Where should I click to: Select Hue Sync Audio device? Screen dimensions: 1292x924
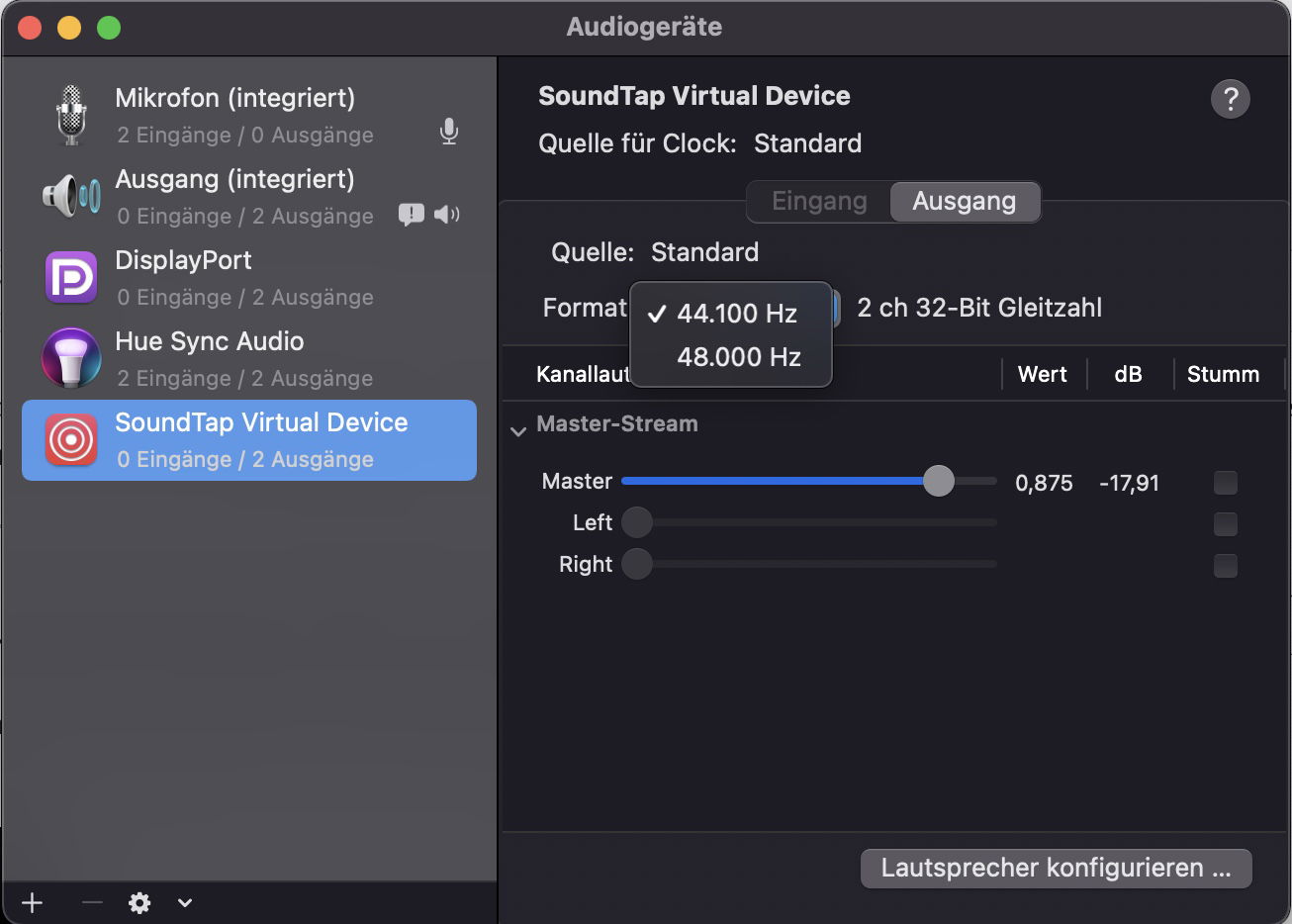tap(249, 359)
